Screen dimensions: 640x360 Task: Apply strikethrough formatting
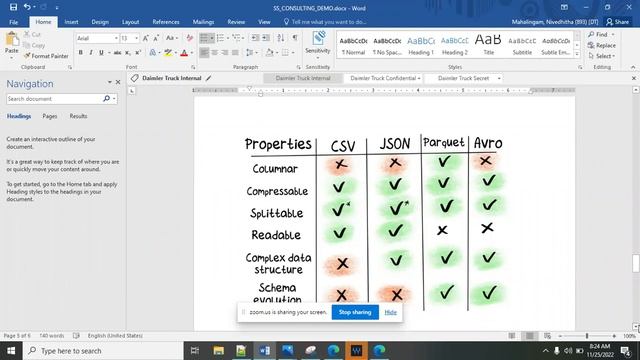[118, 53]
